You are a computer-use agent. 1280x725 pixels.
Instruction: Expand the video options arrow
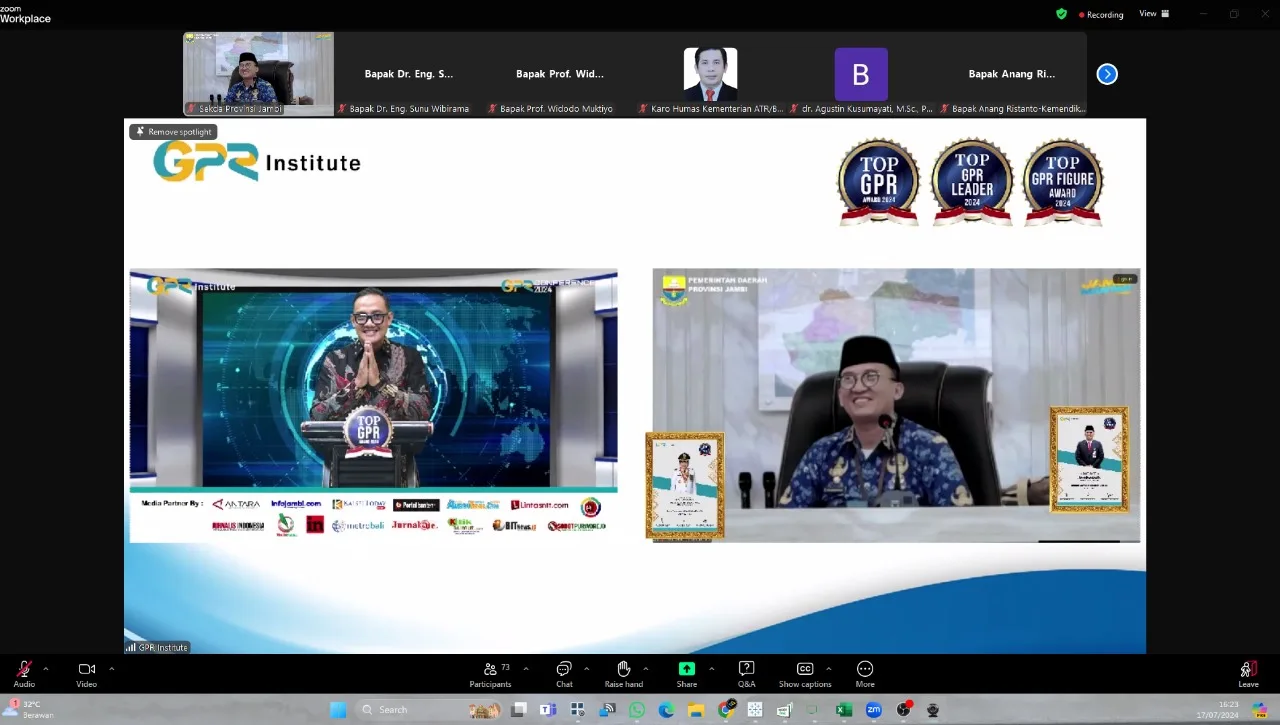pyautogui.click(x=111, y=669)
